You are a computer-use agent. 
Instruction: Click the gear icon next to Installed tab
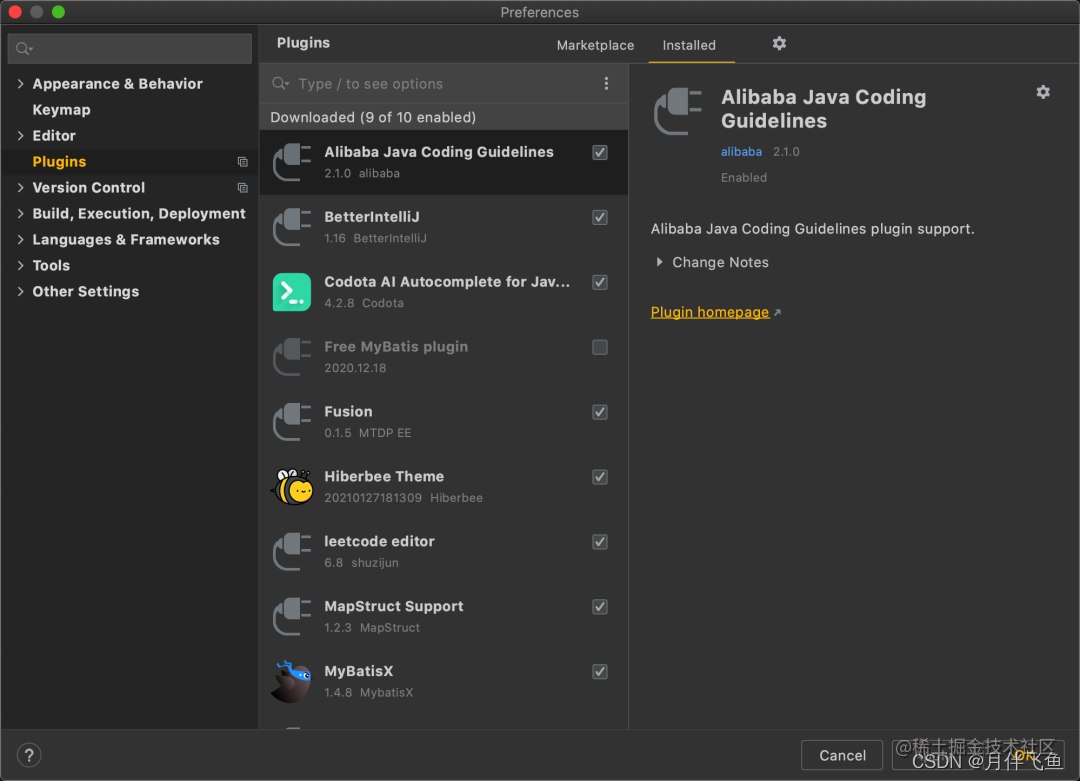tap(779, 43)
